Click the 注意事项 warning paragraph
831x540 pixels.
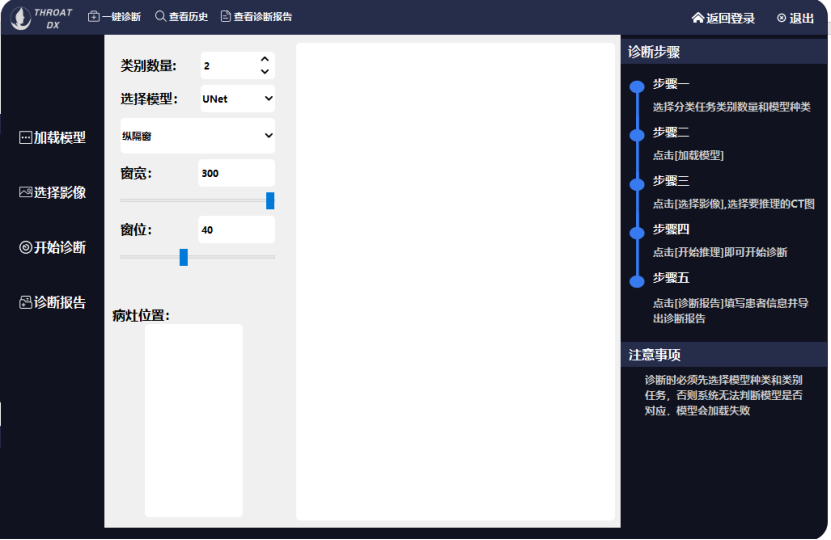pos(723,395)
